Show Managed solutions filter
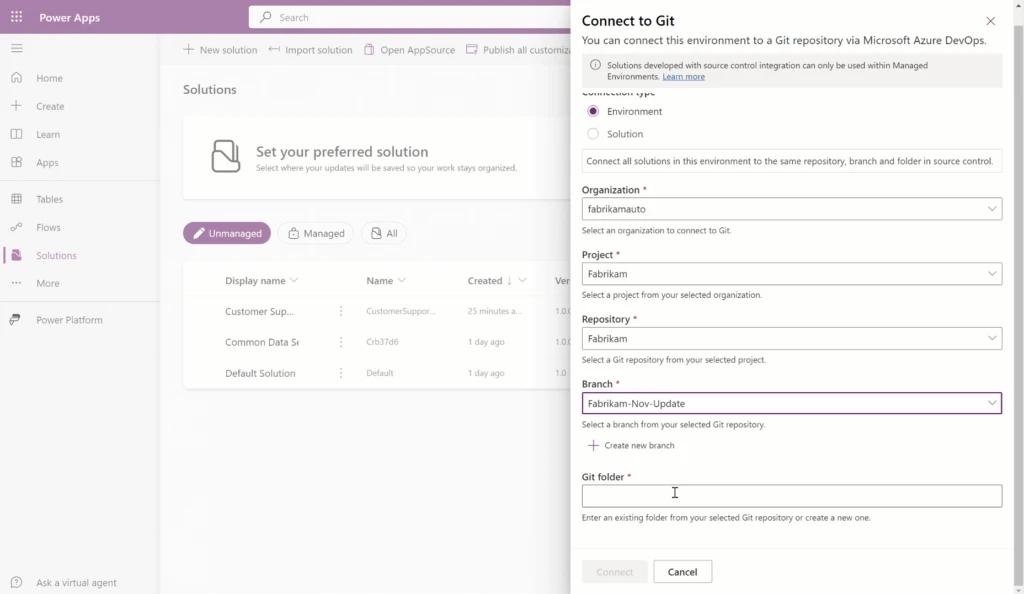The width and height of the screenshot is (1024, 594). tap(315, 233)
